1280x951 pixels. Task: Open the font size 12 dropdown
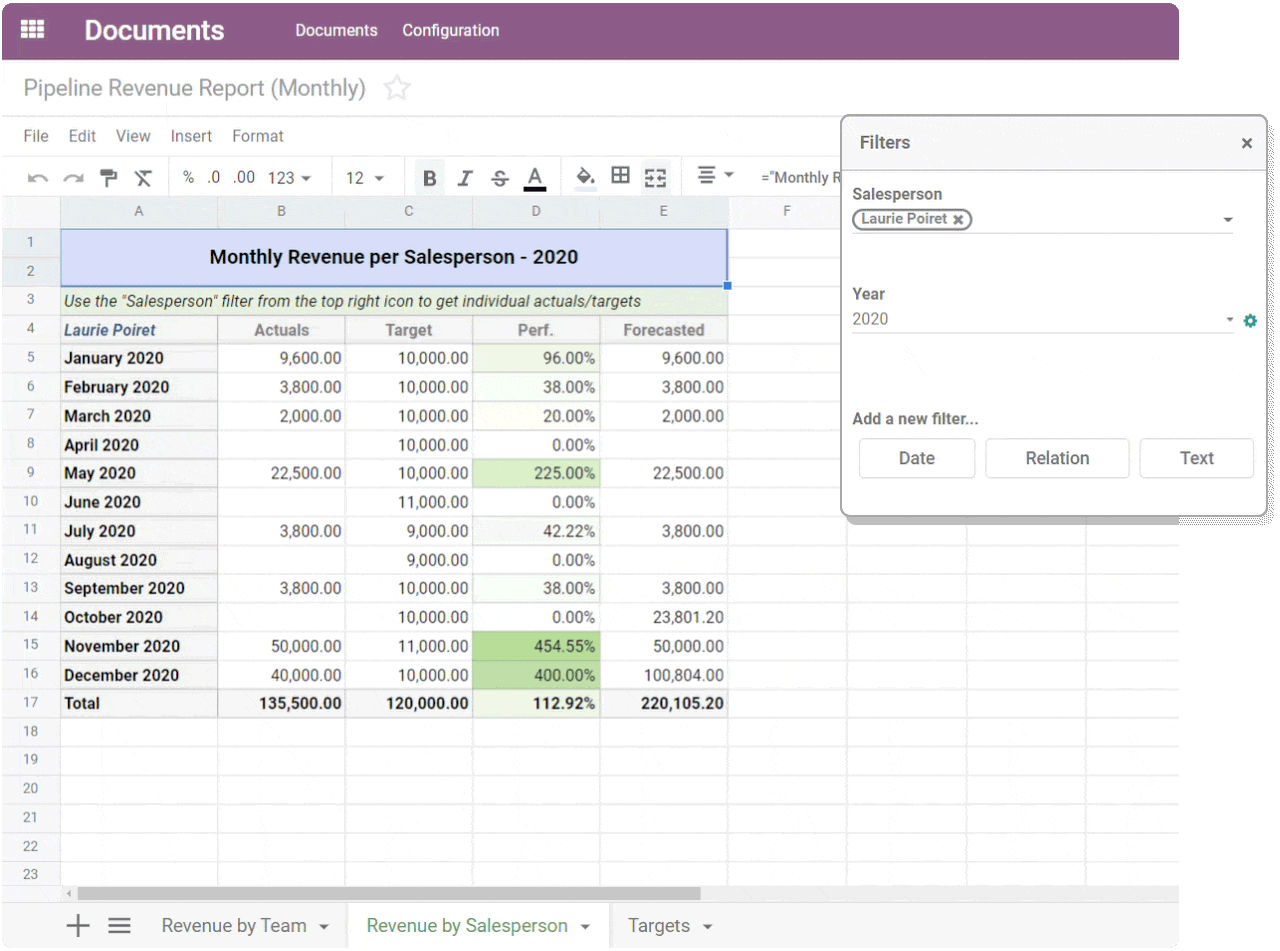365,178
